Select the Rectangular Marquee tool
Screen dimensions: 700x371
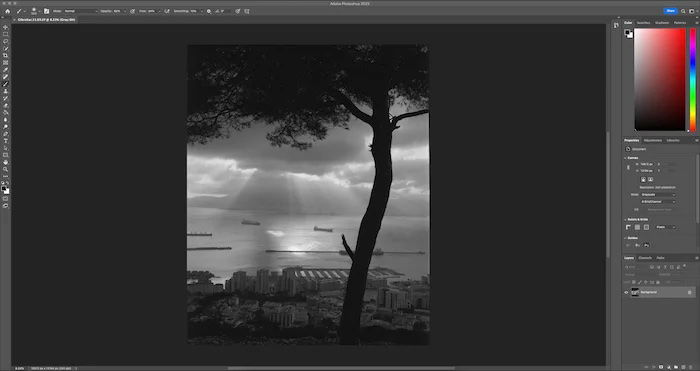click(5, 34)
